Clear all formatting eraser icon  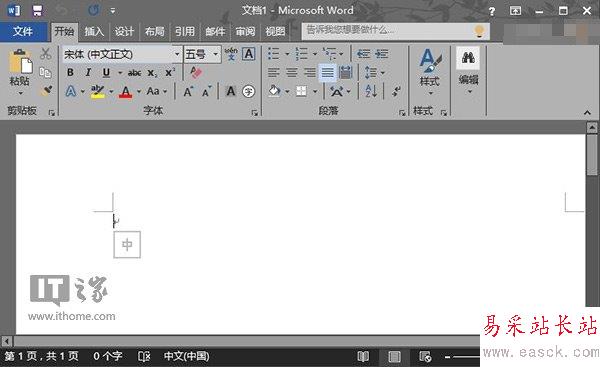[x=196, y=72]
